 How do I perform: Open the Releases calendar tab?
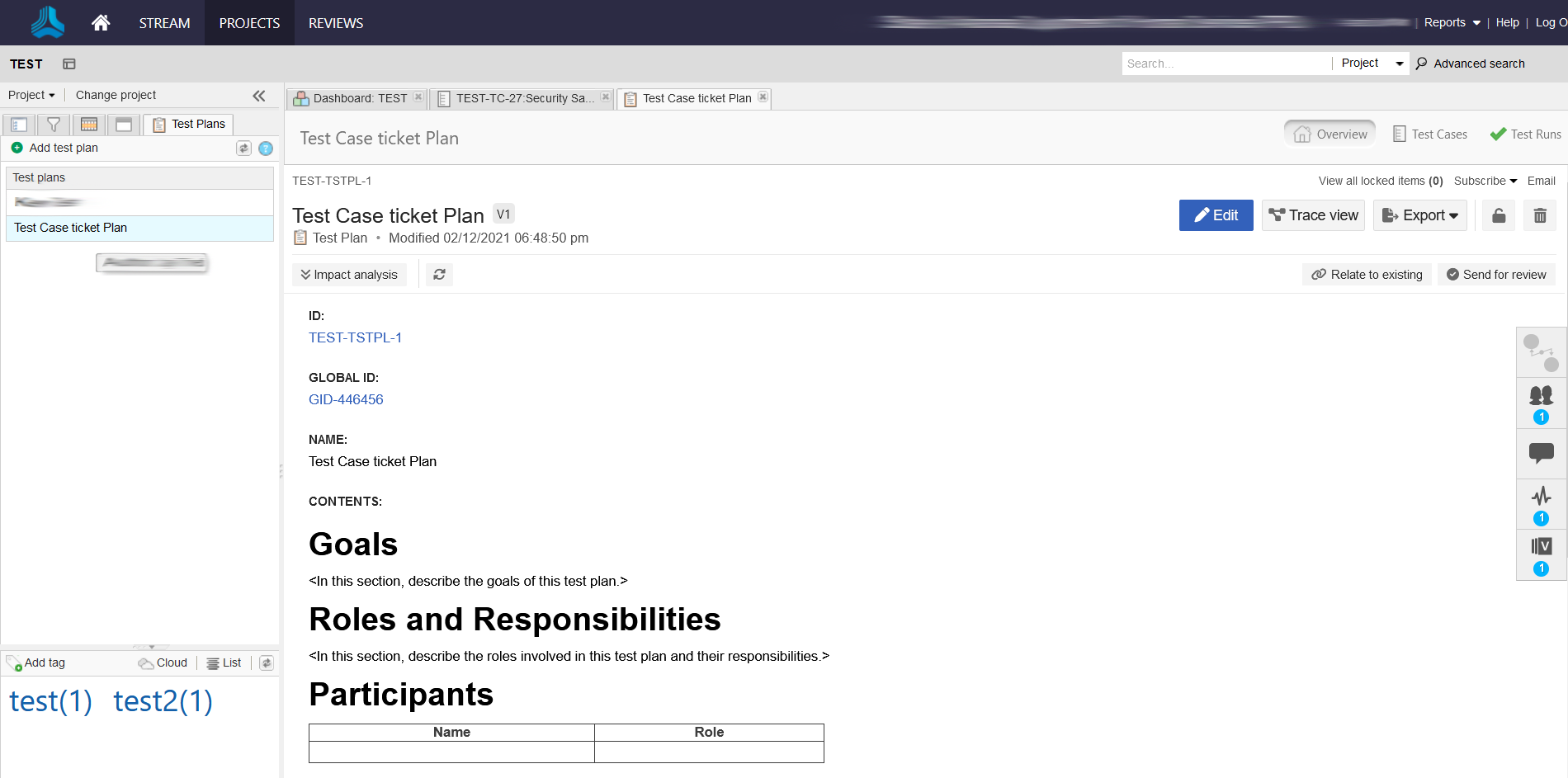pyautogui.click(x=89, y=125)
